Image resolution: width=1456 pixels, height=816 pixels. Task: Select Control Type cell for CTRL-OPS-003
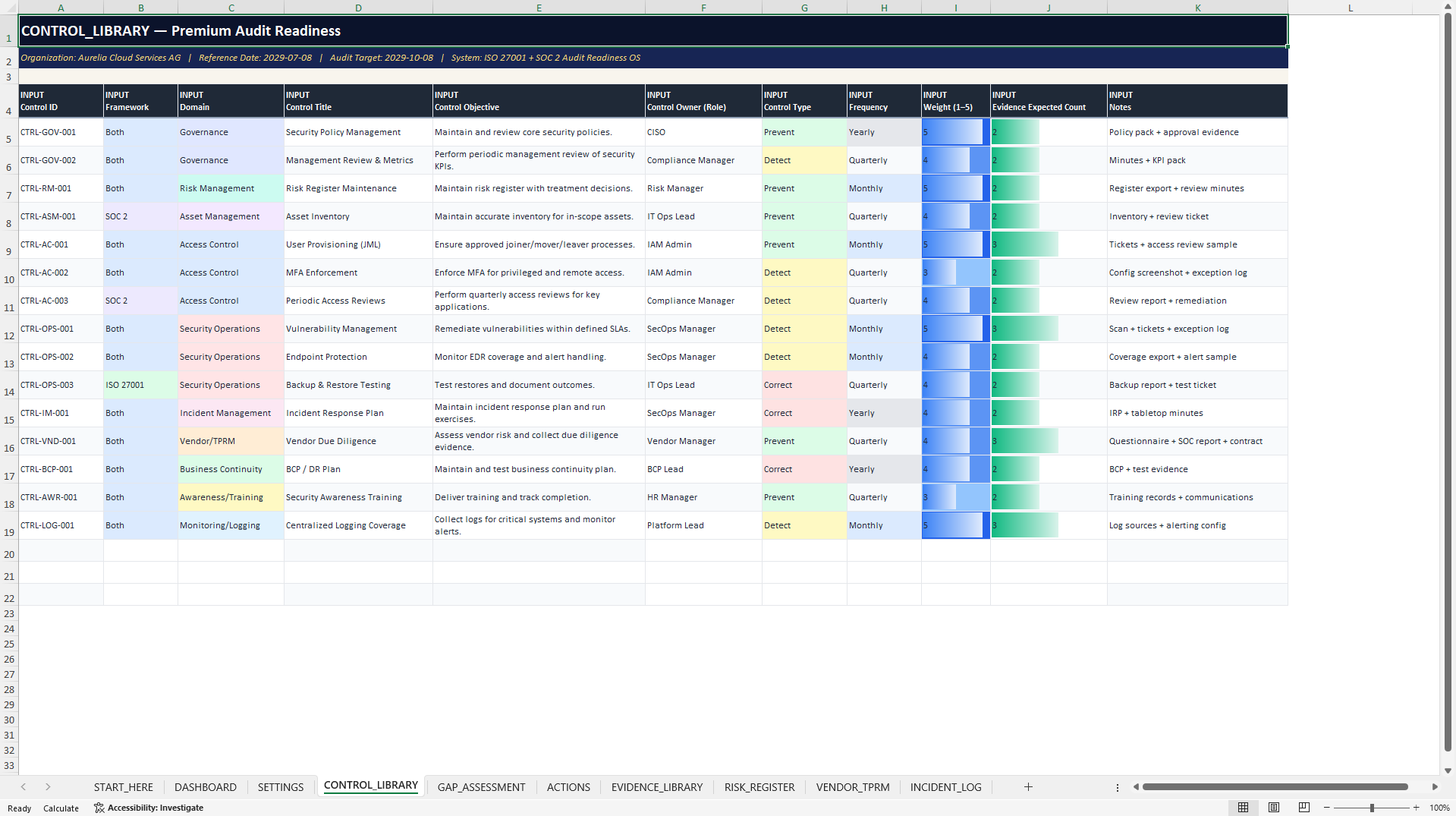(804, 385)
